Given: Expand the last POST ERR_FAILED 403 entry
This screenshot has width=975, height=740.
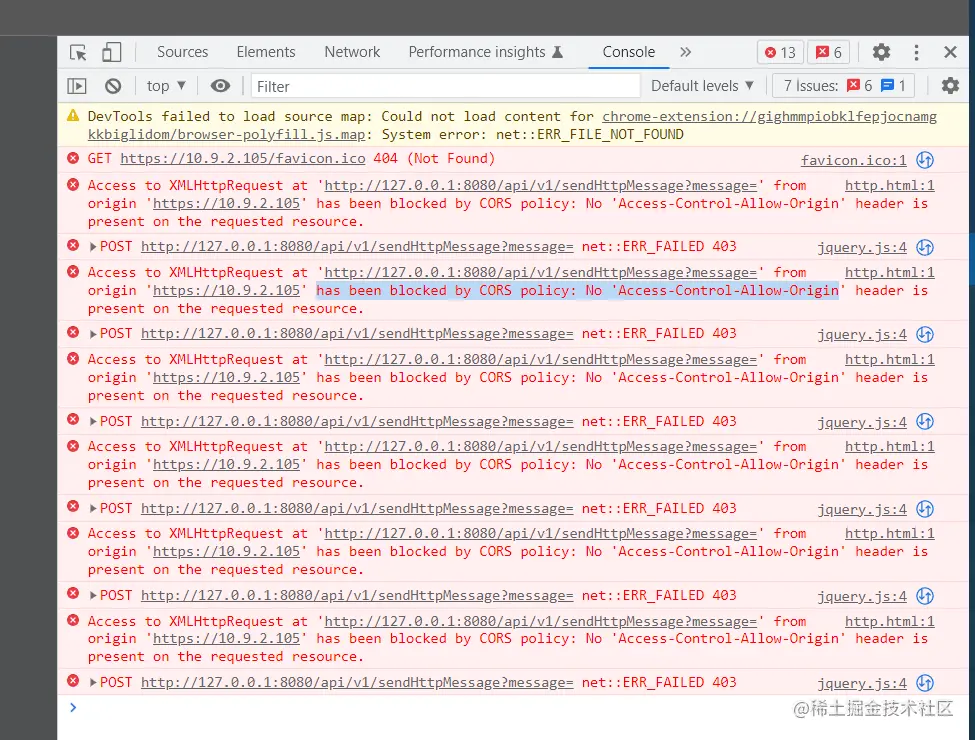Looking at the screenshot, I should [x=93, y=683].
